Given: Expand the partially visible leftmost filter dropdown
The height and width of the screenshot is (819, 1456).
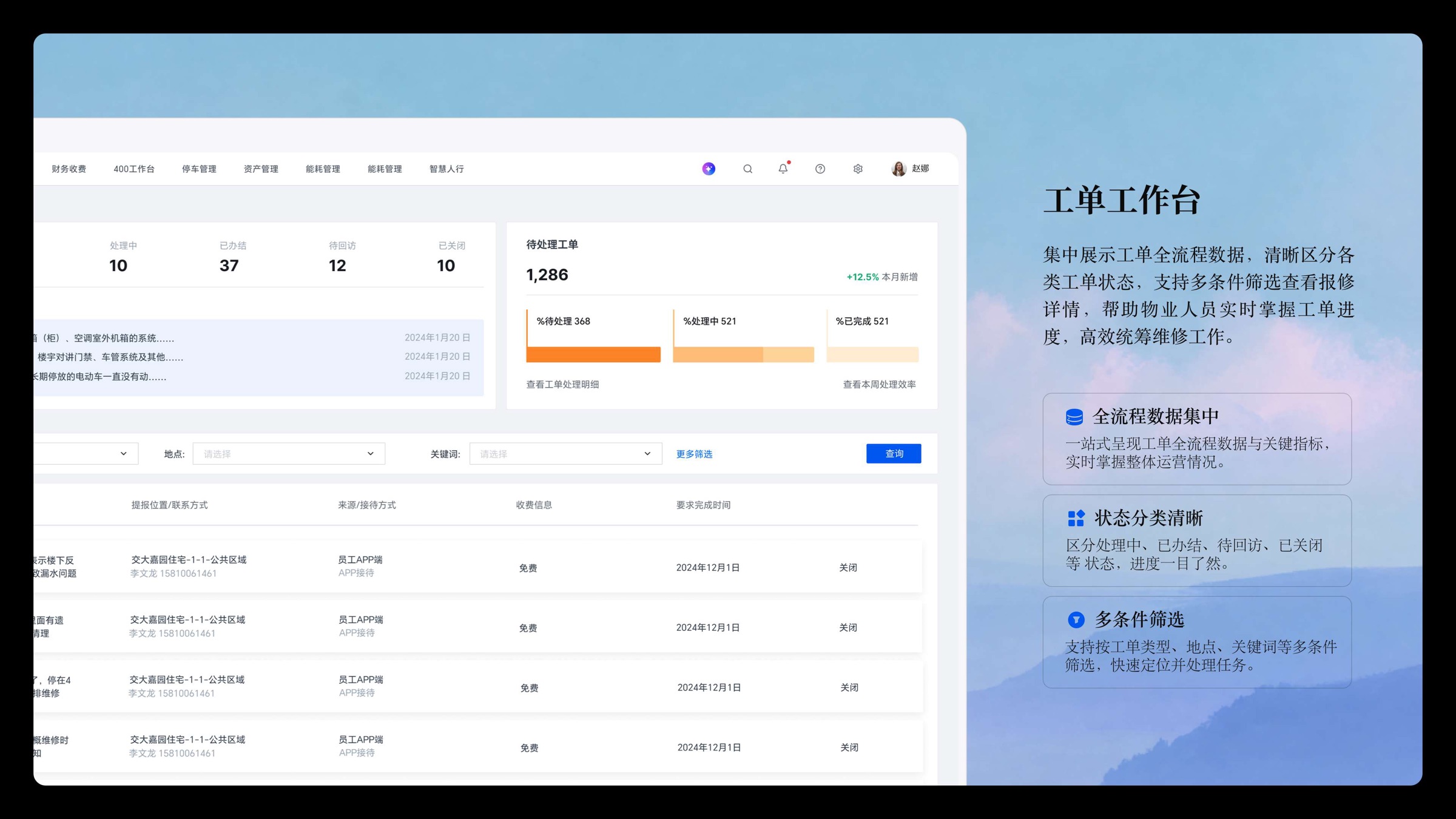Looking at the screenshot, I should (x=86, y=454).
